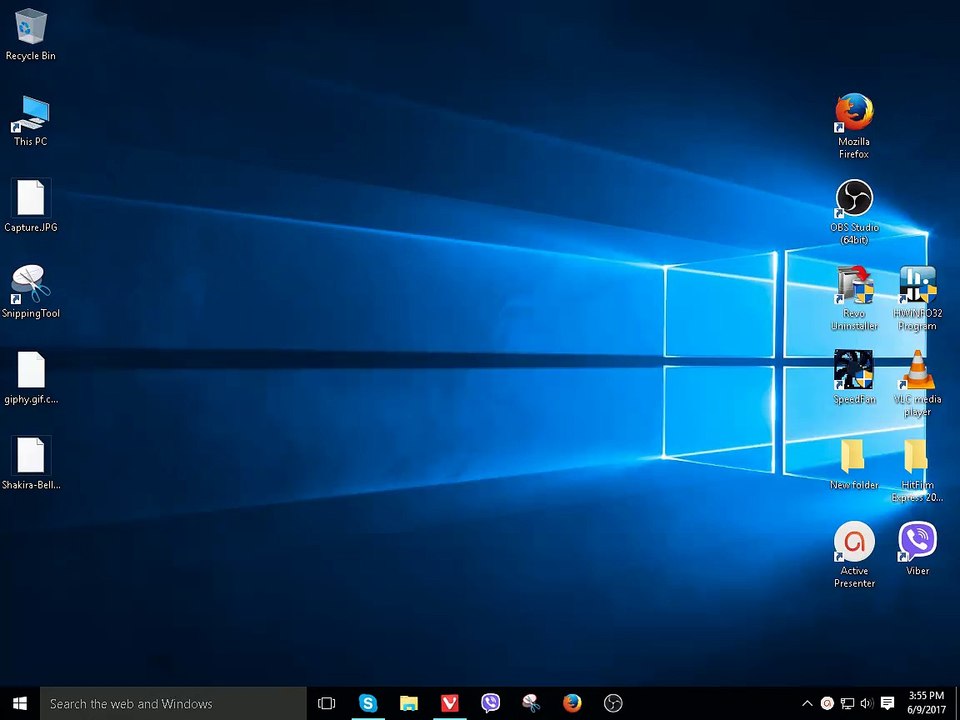Select the SpeedFan desktop shortcut
960x720 pixels.
tap(854, 377)
